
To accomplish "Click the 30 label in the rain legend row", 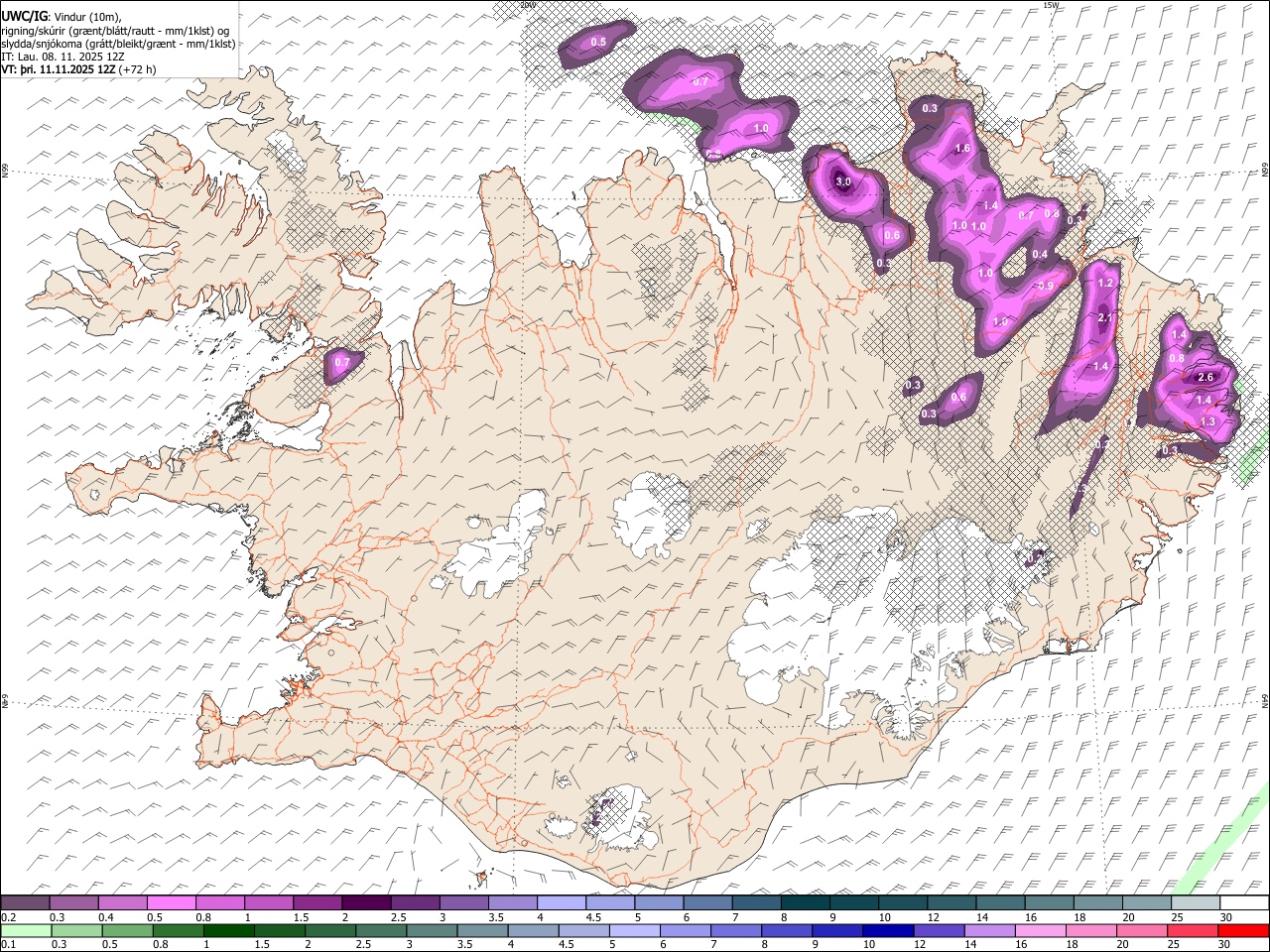I will 1224,944.
